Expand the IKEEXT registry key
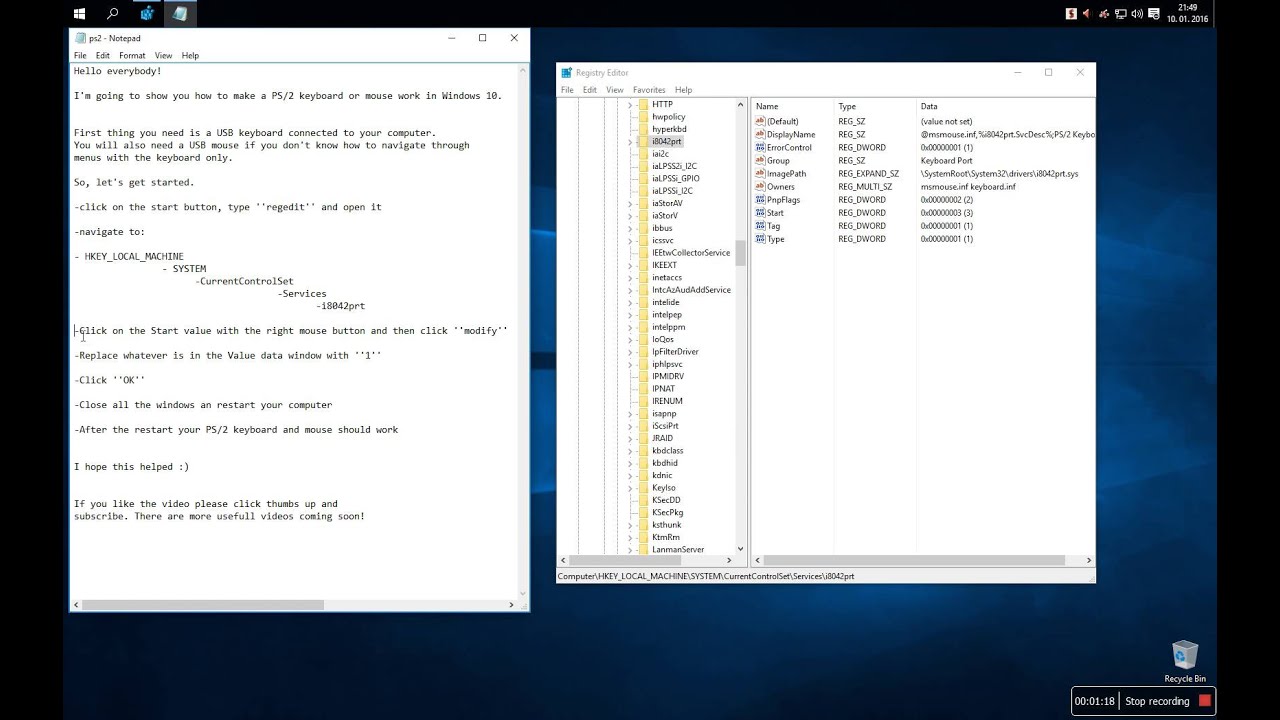 pyautogui.click(x=630, y=265)
